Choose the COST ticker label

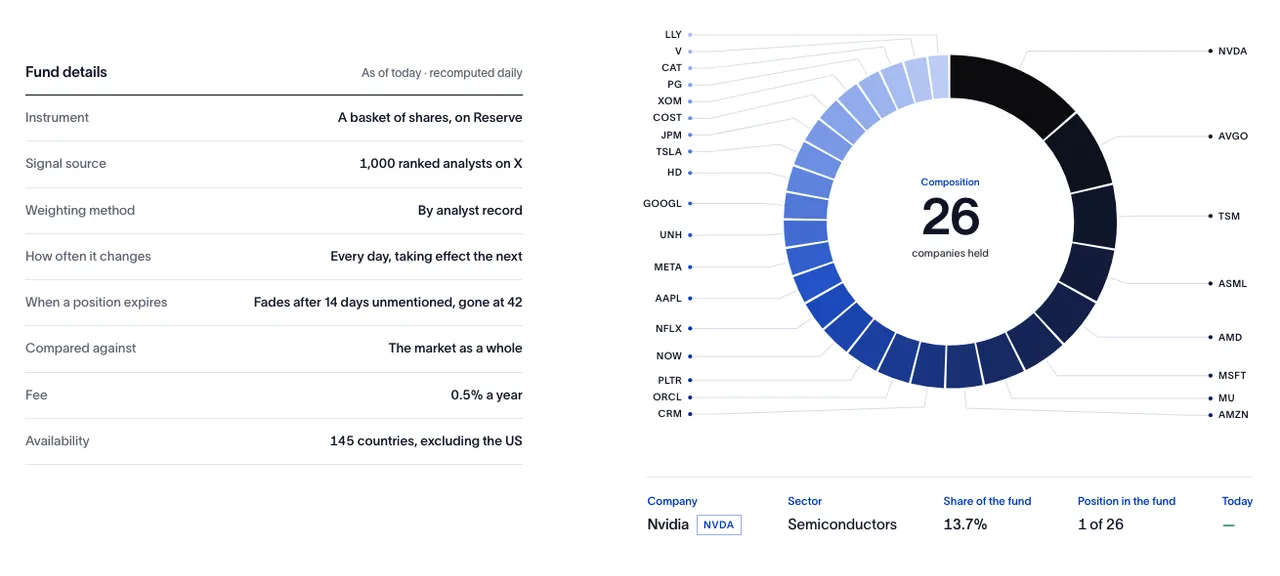pyautogui.click(x=667, y=118)
